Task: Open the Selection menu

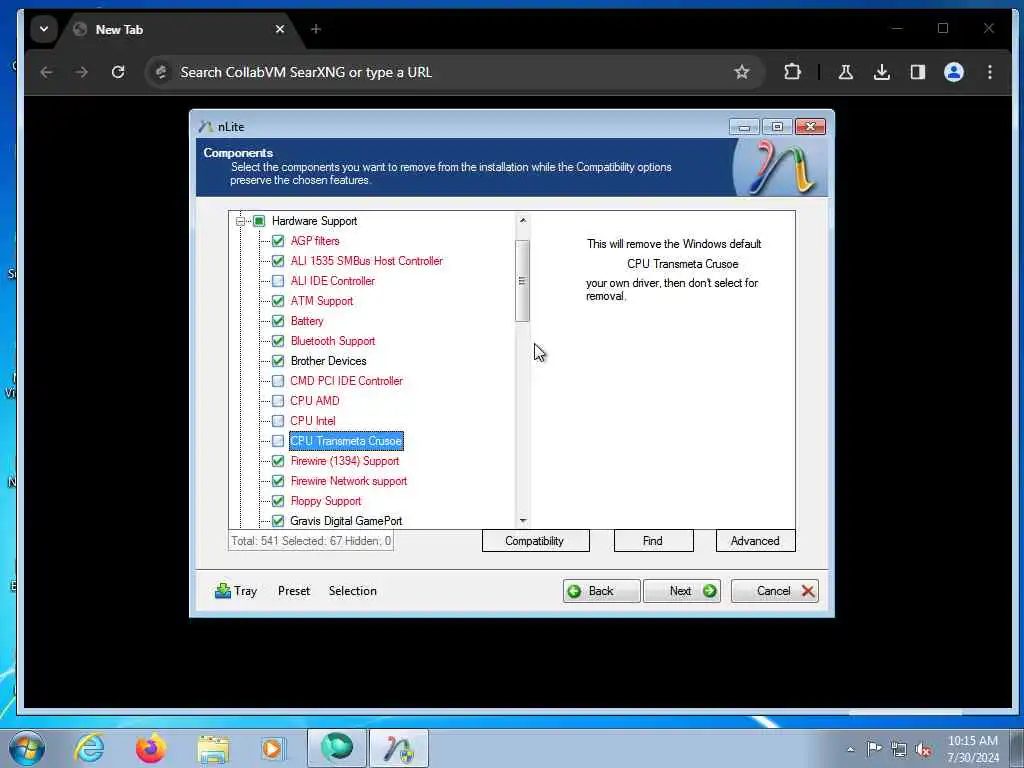Action: [x=353, y=591]
